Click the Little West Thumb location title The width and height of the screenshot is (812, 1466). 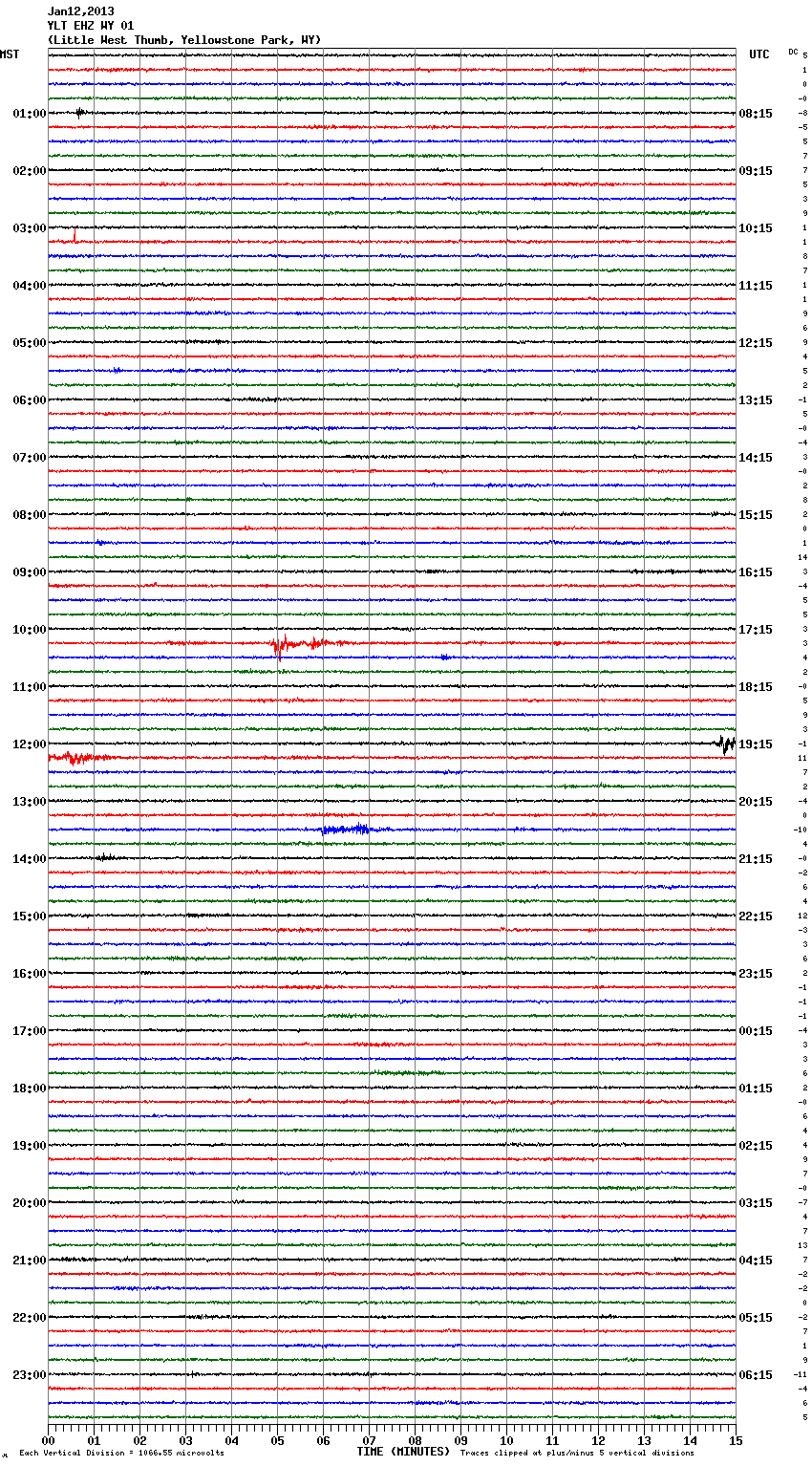184,40
